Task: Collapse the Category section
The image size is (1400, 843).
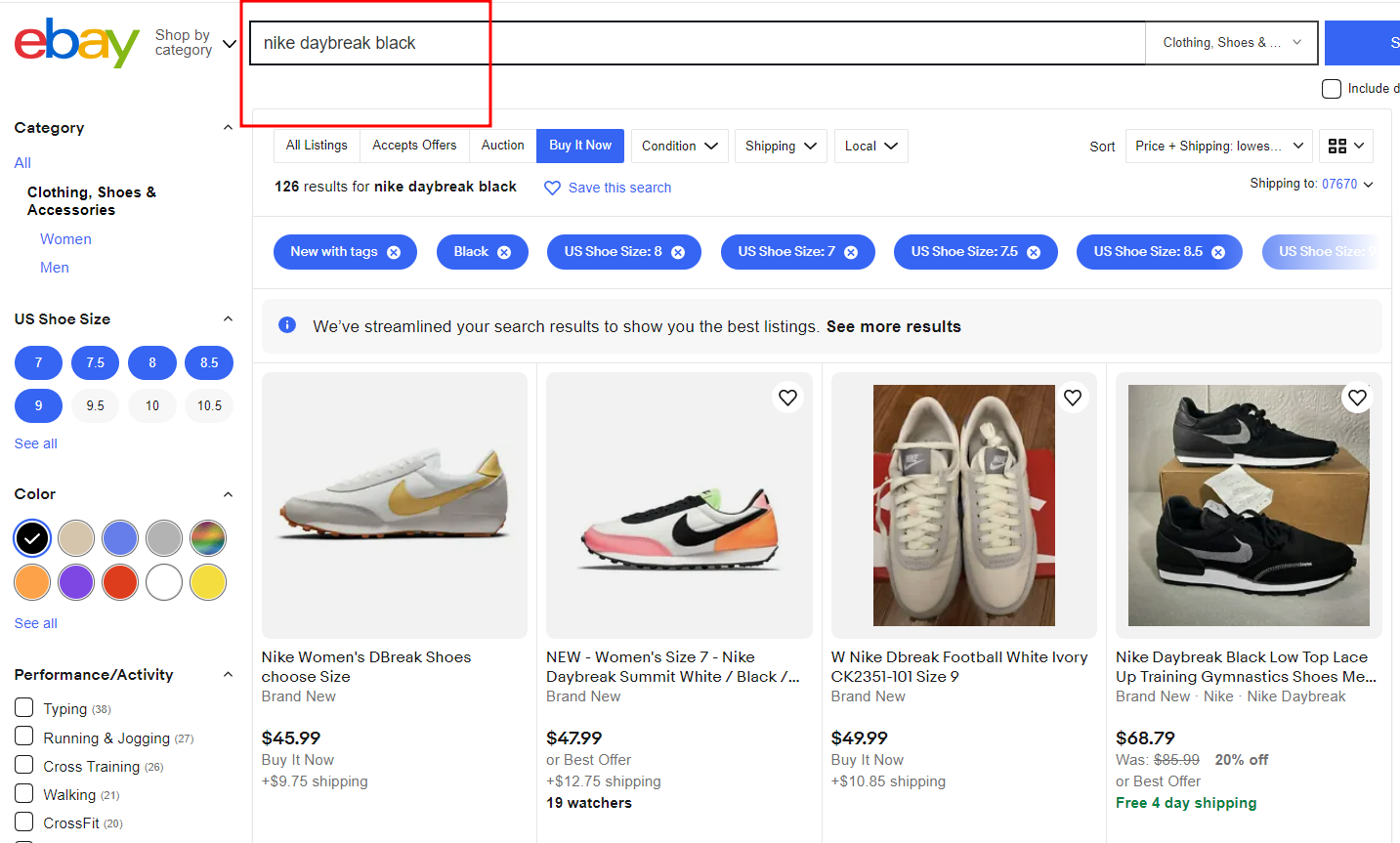Action: pyautogui.click(x=228, y=128)
